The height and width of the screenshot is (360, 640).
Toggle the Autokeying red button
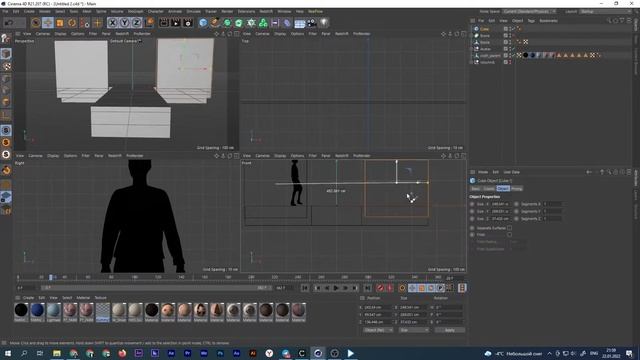(x=390, y=288)
